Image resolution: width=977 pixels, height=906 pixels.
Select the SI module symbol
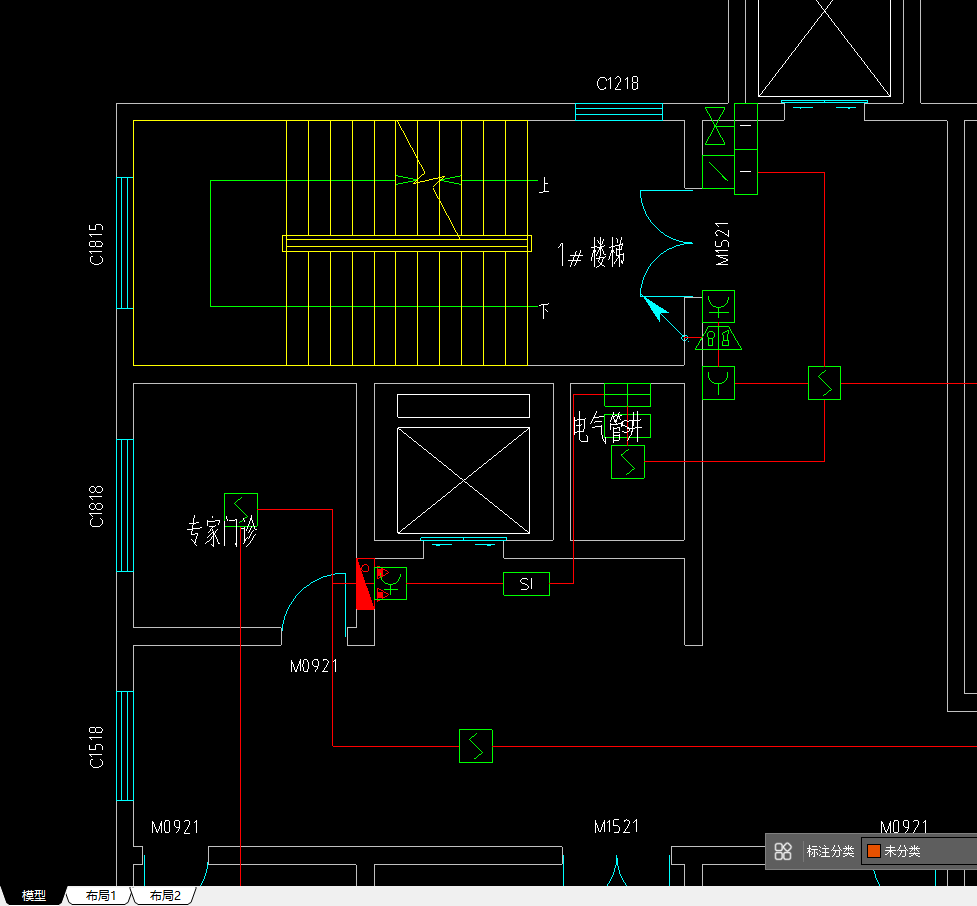(527, 584)
